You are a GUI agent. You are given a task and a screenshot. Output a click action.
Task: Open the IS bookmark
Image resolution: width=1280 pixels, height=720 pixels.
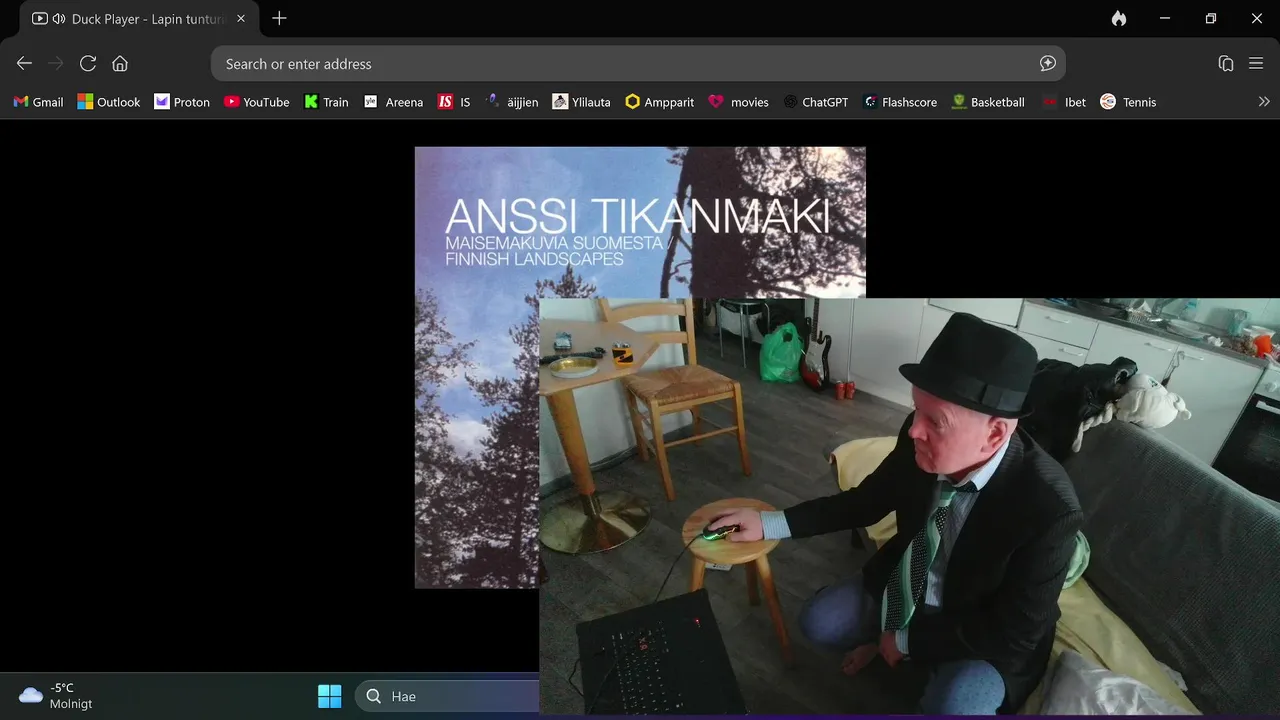coord(454,102)
